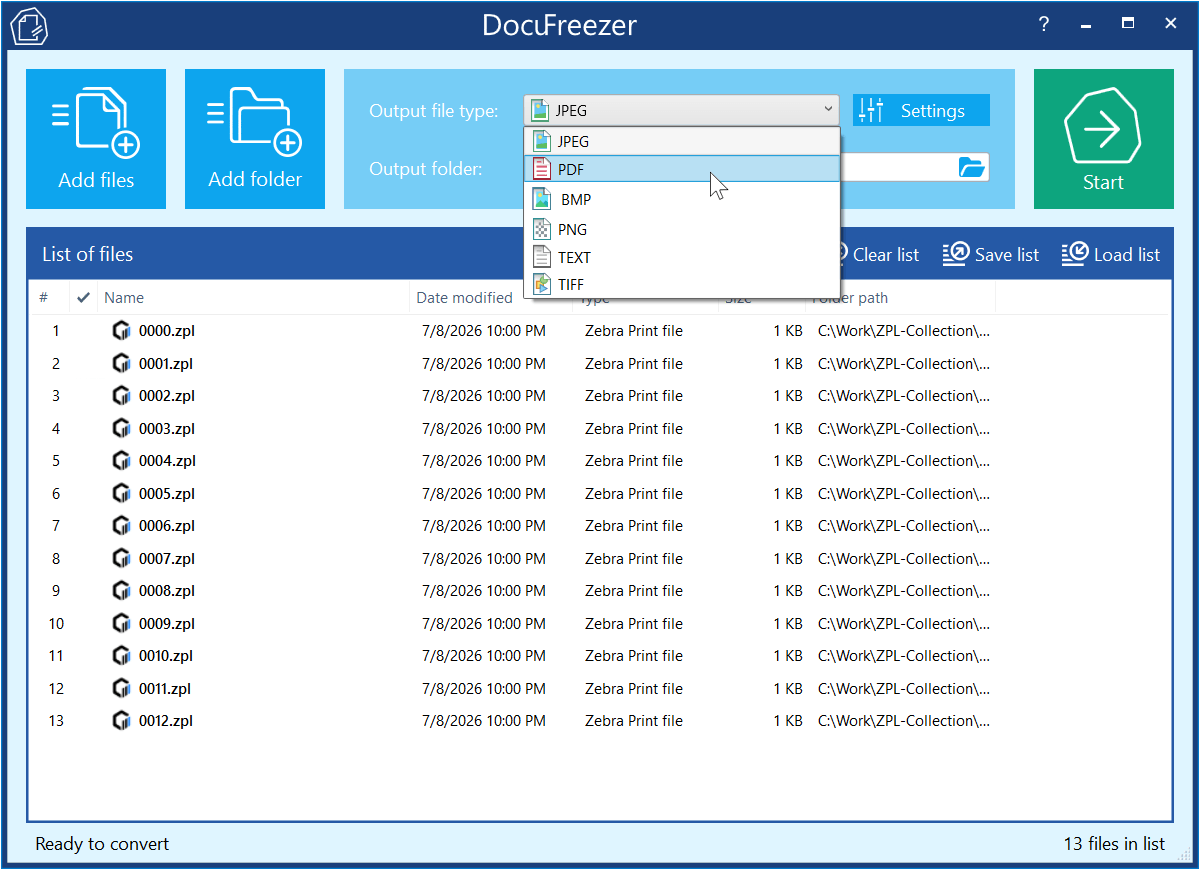1200x870 pixels.
Task: Select file name 0005.zpl
Action: point(167,494)
